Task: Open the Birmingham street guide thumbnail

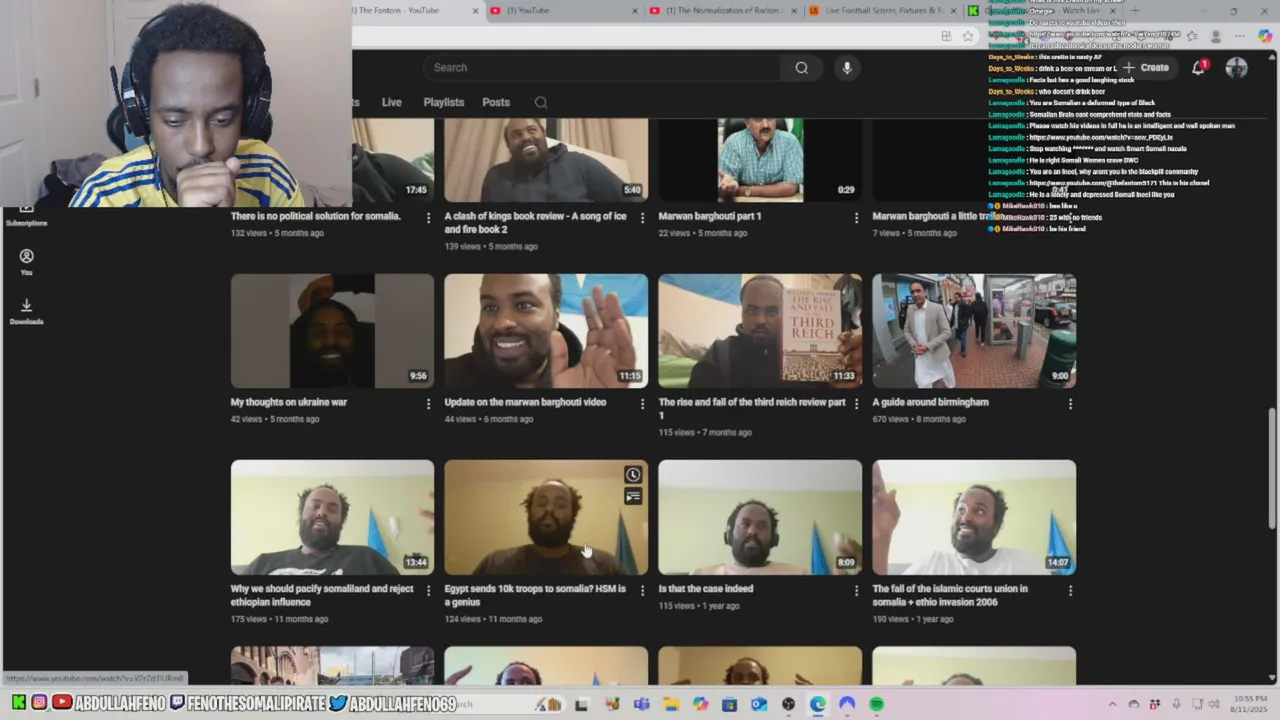Action: [974, 331]
